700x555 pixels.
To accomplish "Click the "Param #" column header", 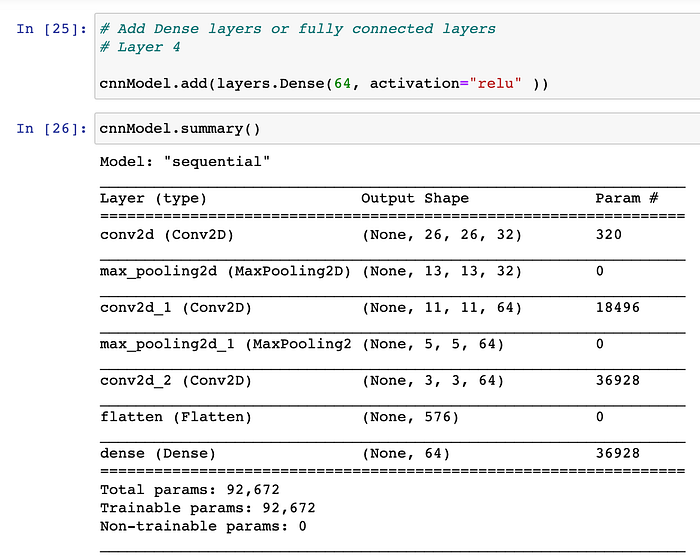I will tap(627, 198).
